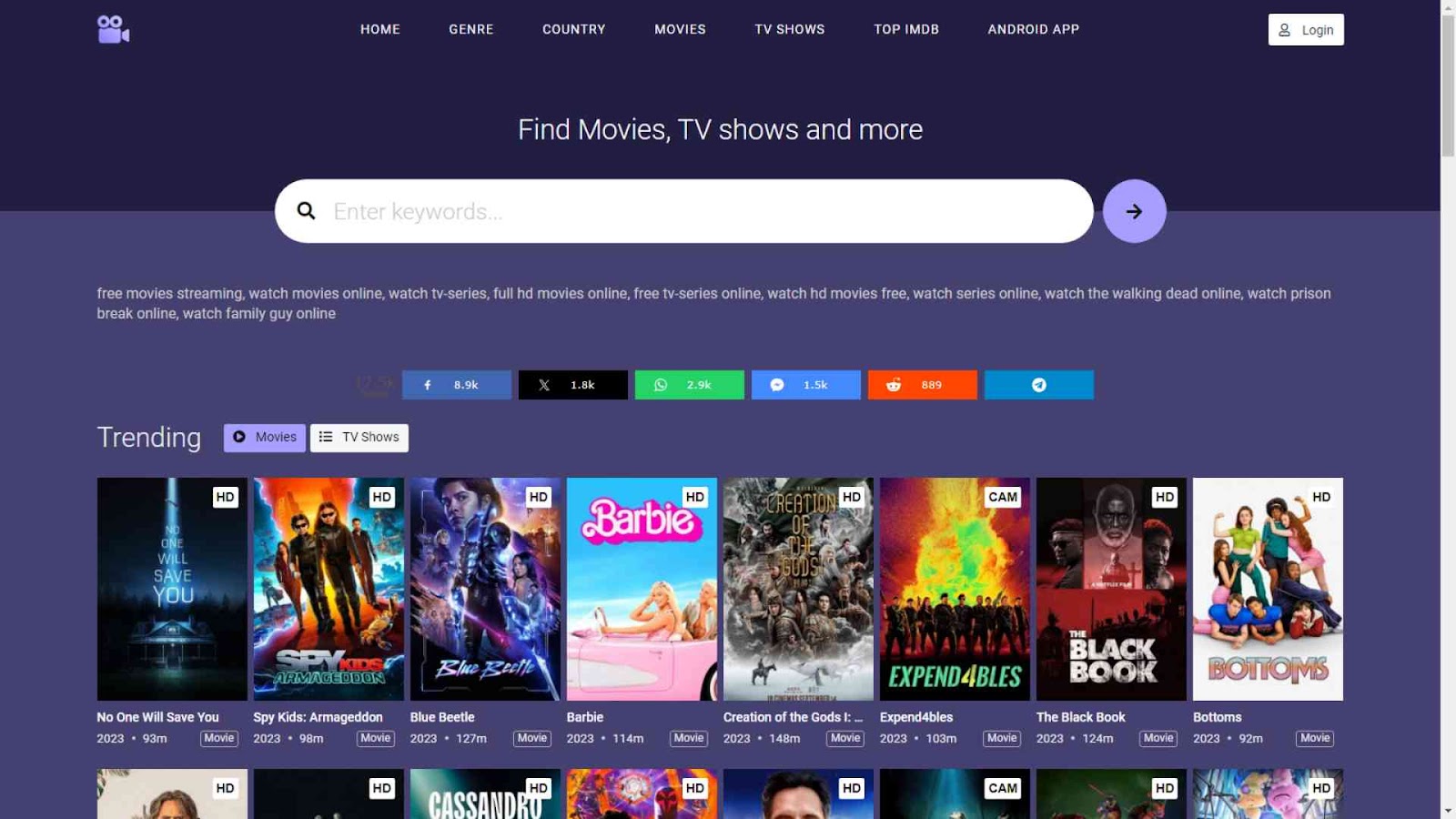Click Movie tag under Expend4bles
Screen dimensions: 1456x819
[x=1002, y=738]
